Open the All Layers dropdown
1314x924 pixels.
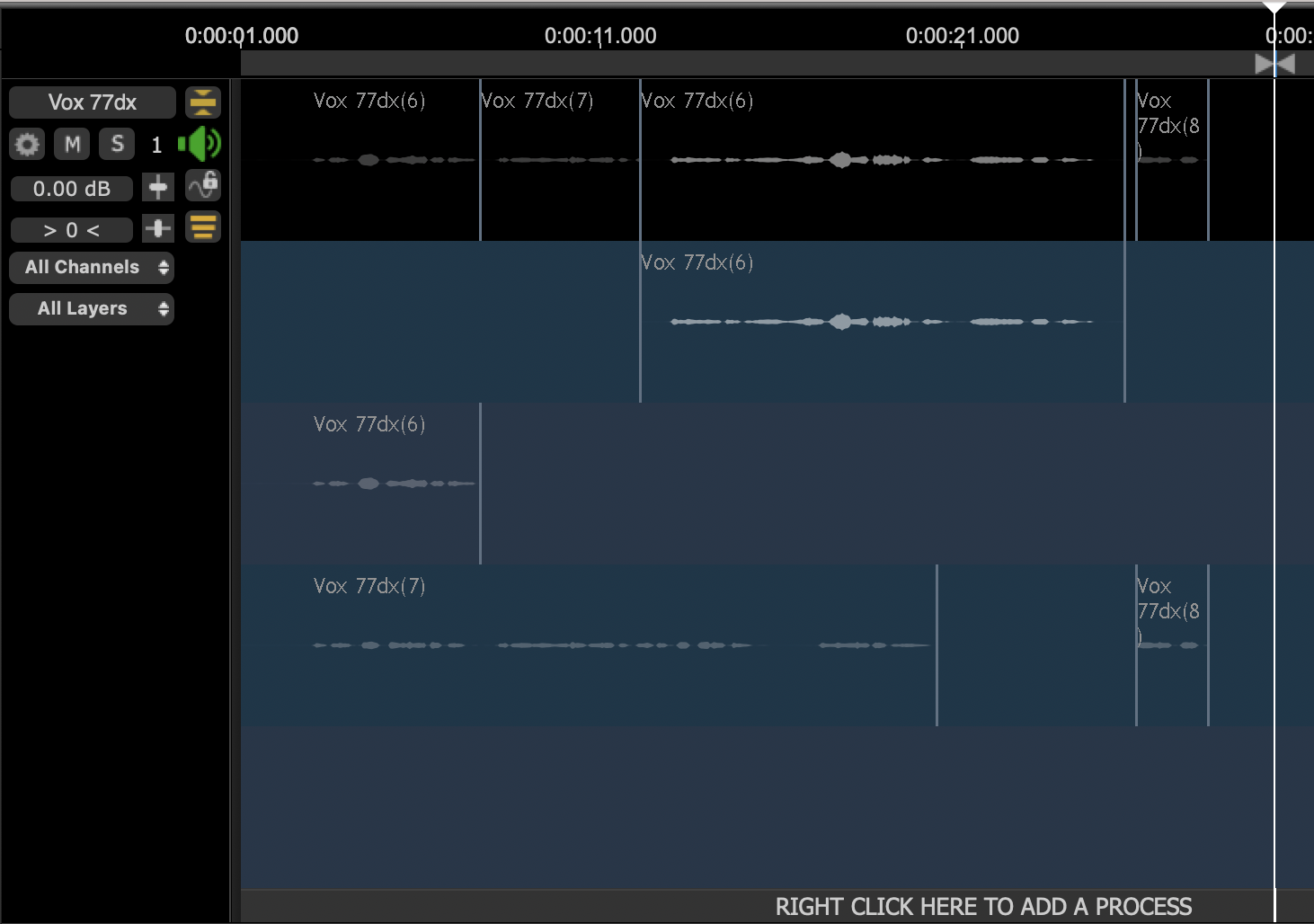click(x=91, y=308)
